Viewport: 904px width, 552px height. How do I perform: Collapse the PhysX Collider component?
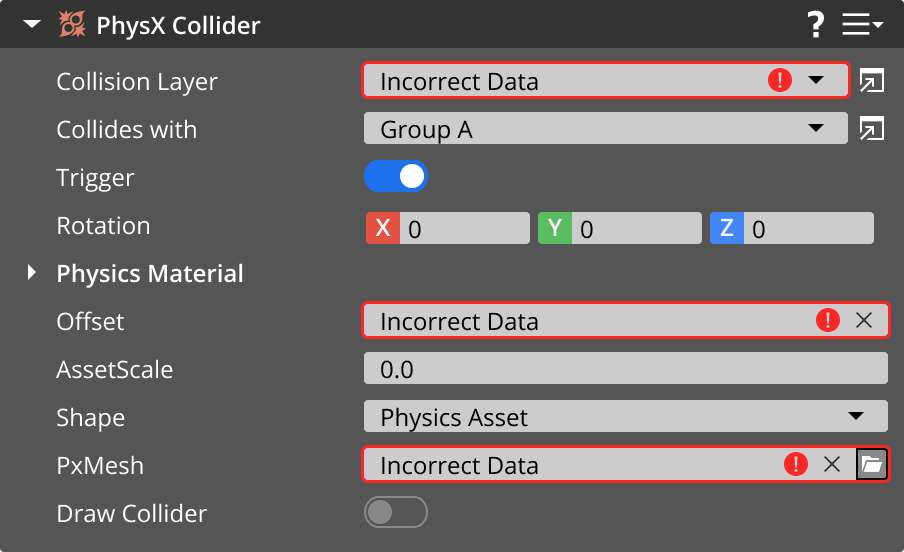[x=32, y=24]
